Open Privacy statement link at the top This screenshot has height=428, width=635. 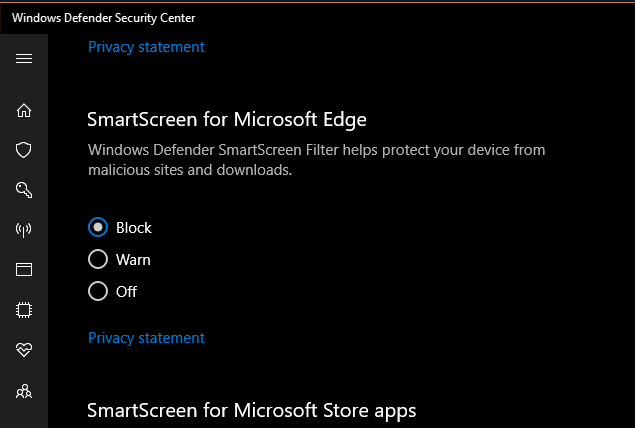pos(146,47)
